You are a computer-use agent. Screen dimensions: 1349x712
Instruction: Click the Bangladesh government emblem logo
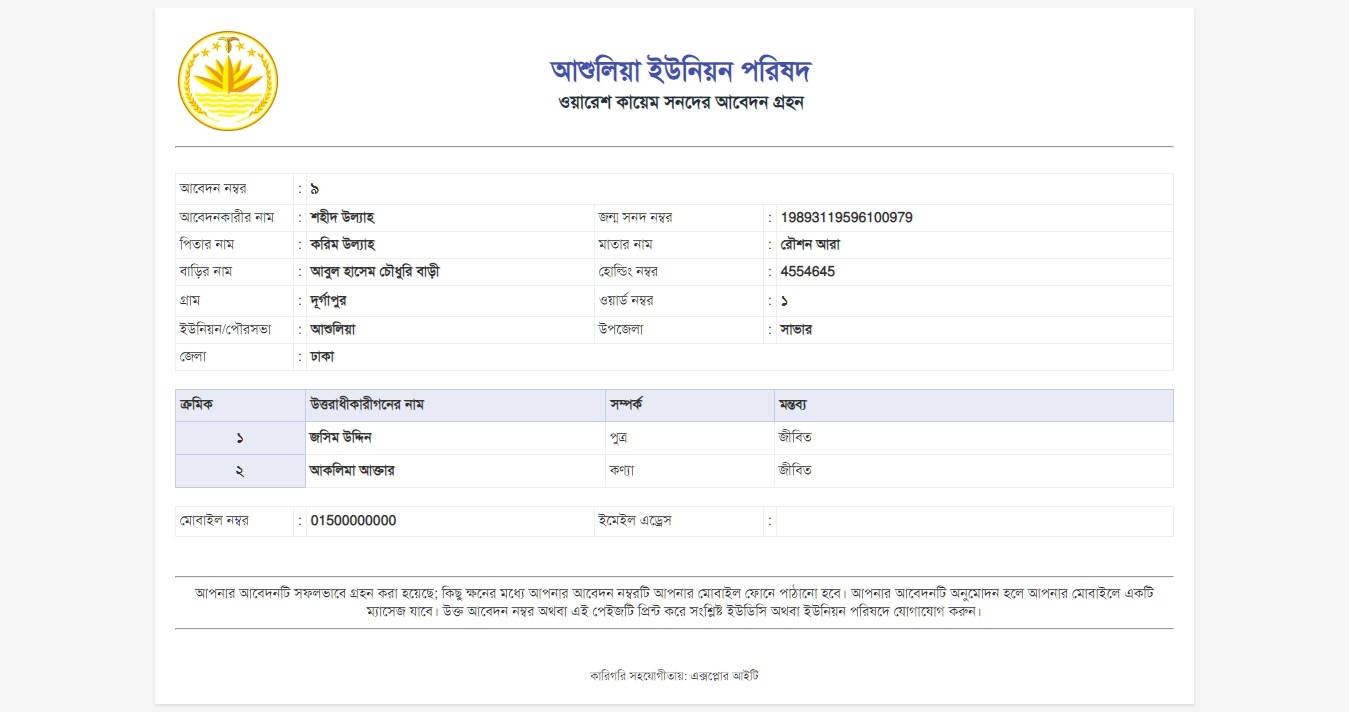[228, 81]
